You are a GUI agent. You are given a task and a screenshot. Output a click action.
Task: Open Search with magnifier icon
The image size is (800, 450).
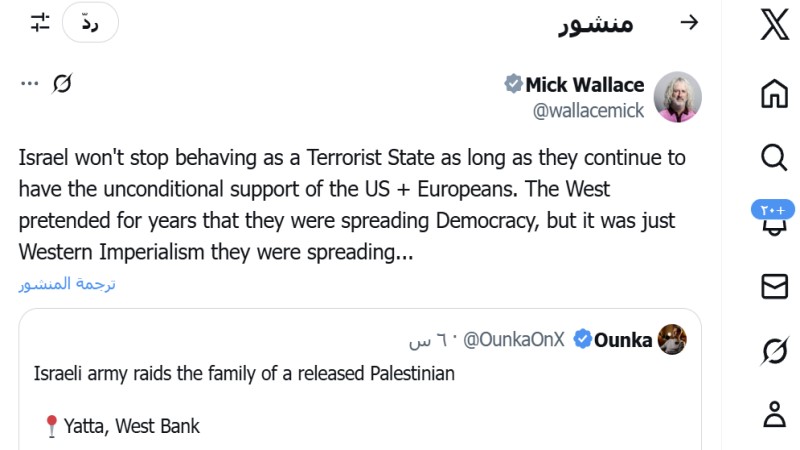[774, 157]
